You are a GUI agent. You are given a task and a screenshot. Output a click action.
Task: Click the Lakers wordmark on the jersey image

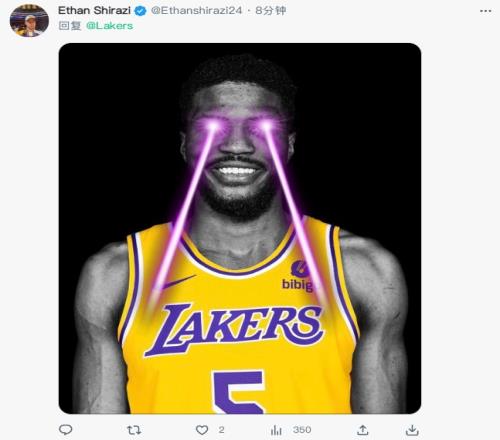[234, 329]
